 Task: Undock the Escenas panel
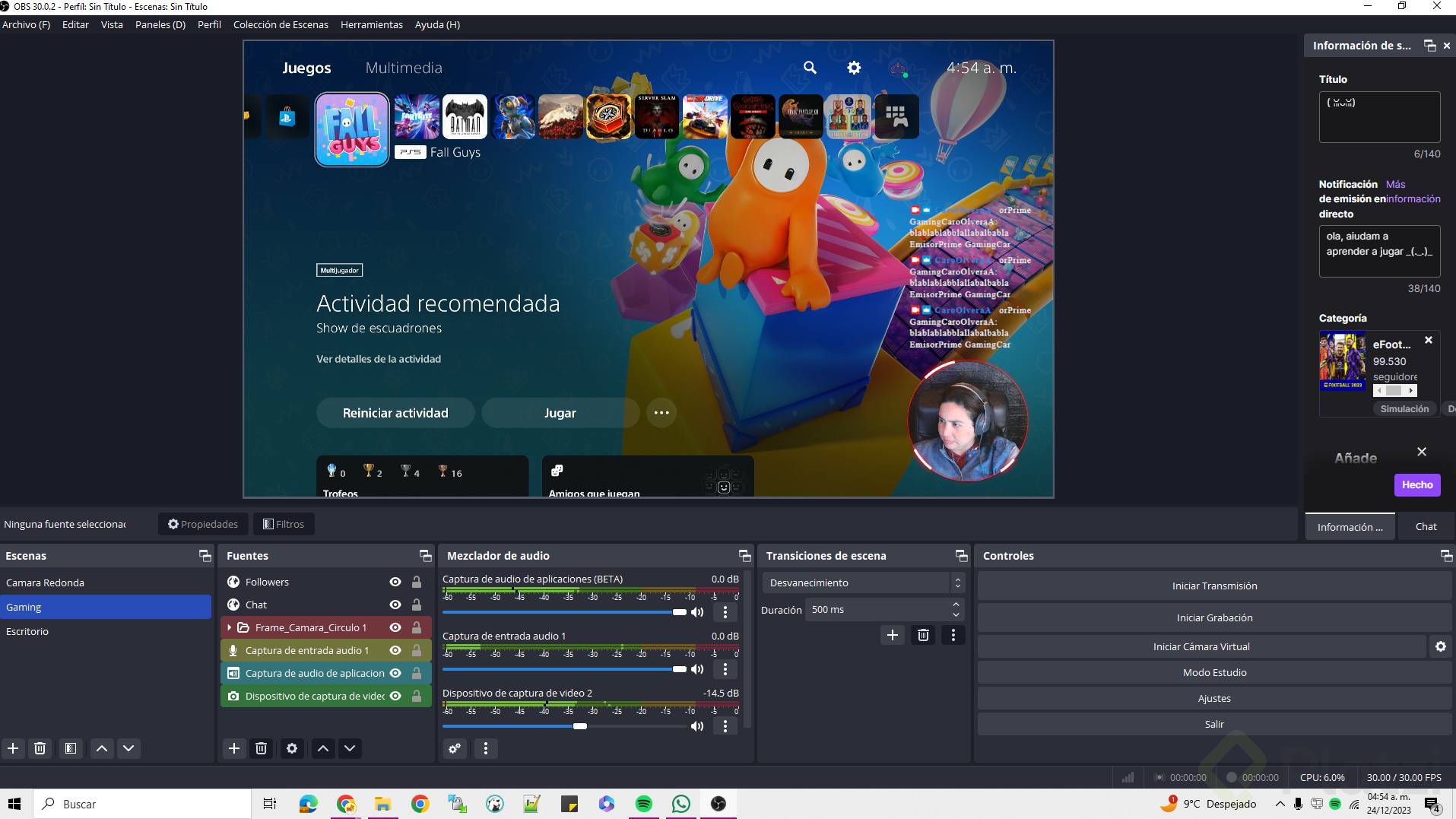tap(205, 556)
